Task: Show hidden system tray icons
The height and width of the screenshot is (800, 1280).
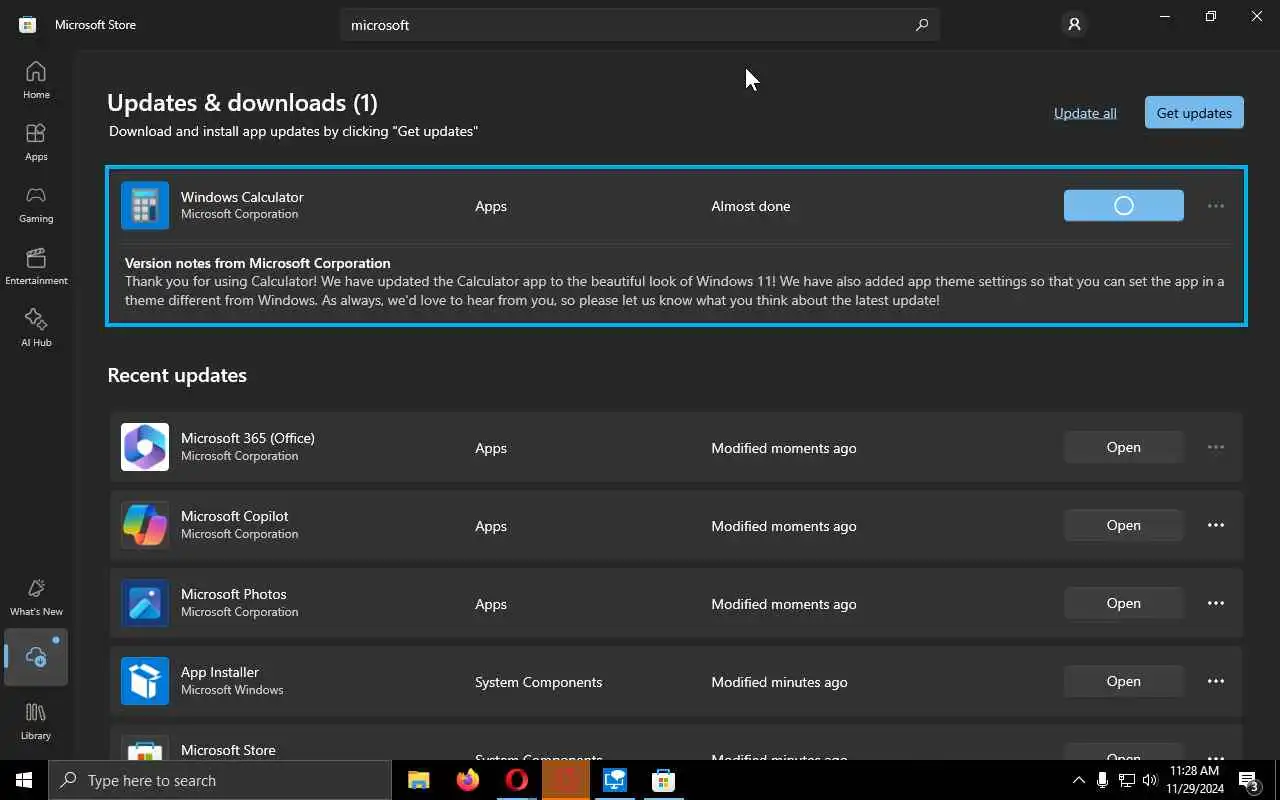Action: pos(1078,780)
